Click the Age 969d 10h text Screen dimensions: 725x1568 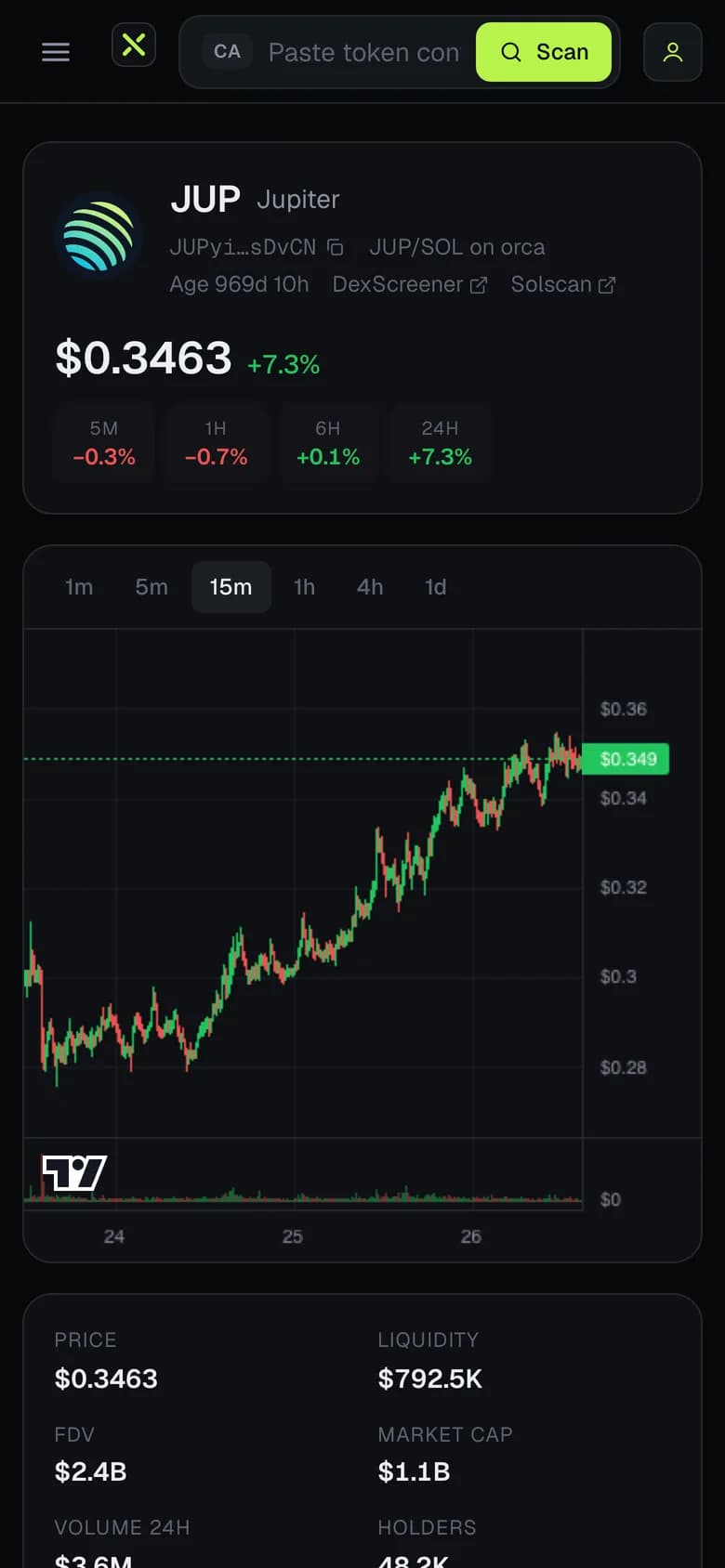click(x=239, y=284)
